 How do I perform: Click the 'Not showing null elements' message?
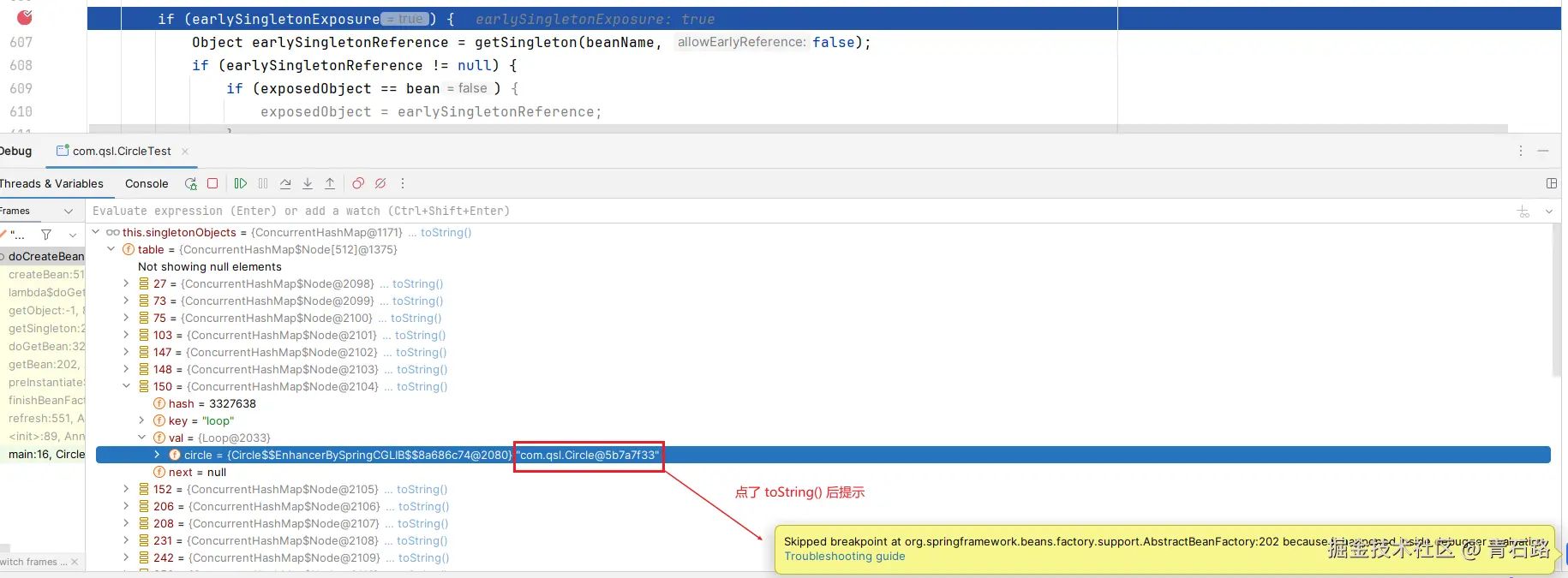[210, 266]
